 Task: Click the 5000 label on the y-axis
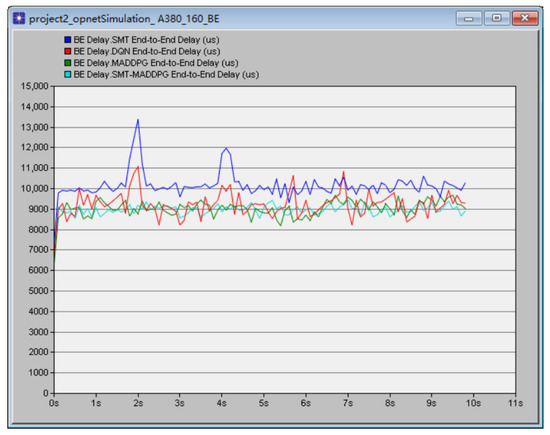tap(38, 291)
